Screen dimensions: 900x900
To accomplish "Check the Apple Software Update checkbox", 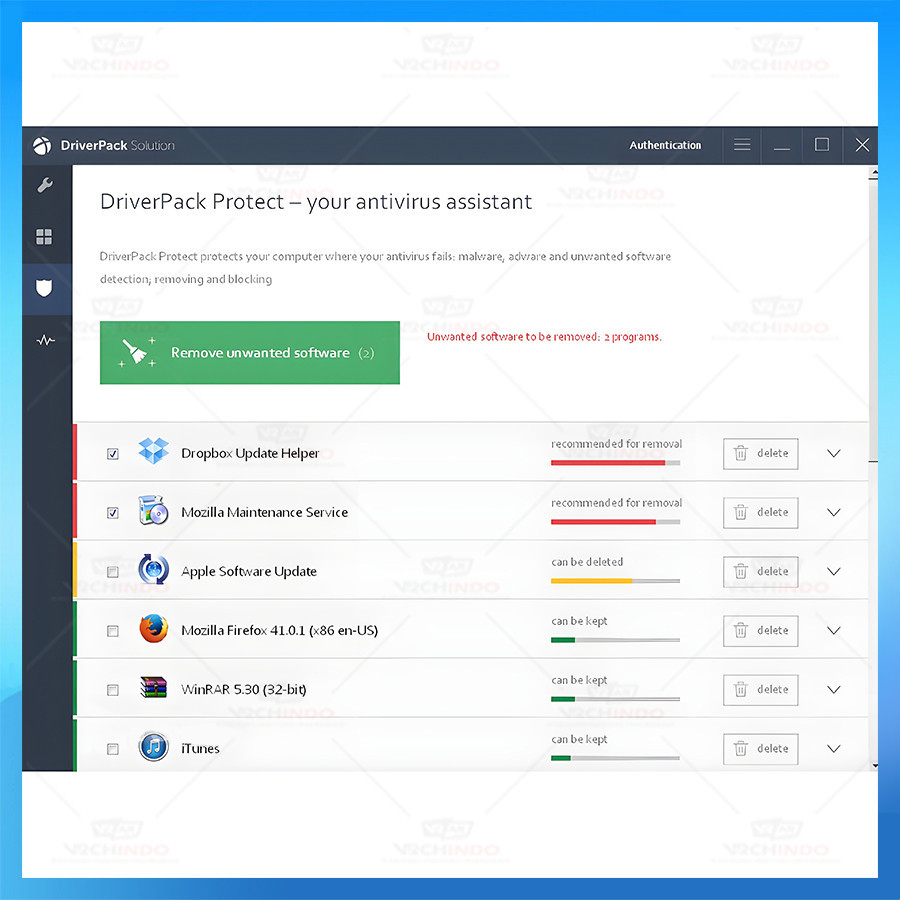I will (113, 572).
